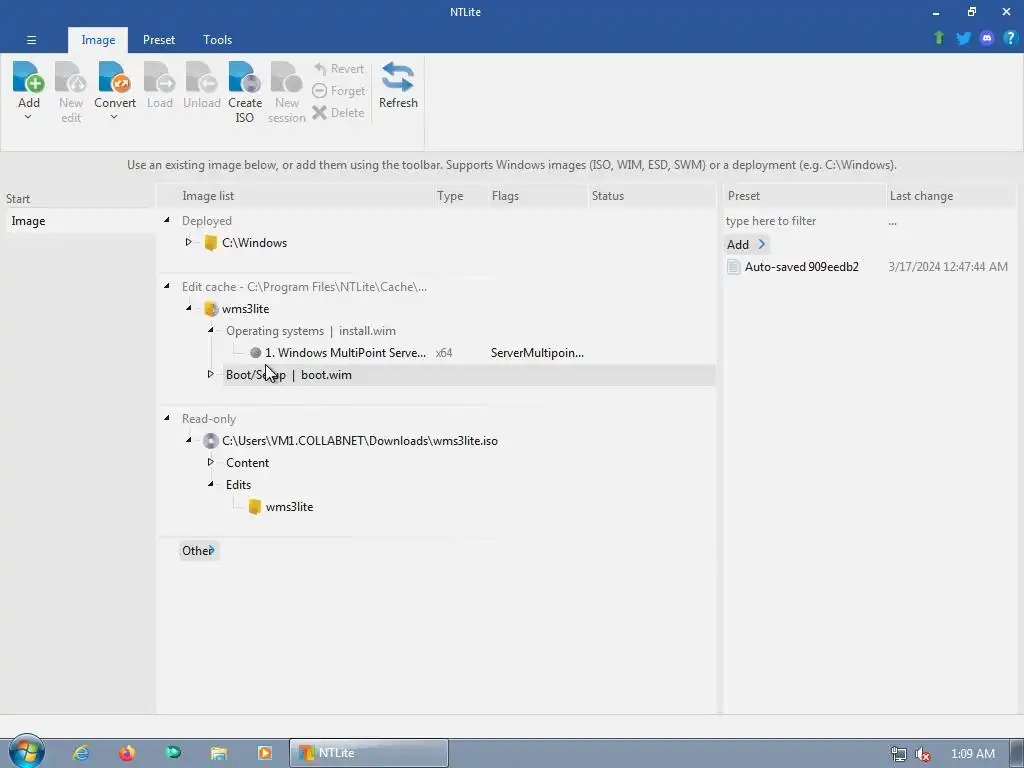Click the Create ISO icon
The image size is (1024, 768).
[245, 77]
